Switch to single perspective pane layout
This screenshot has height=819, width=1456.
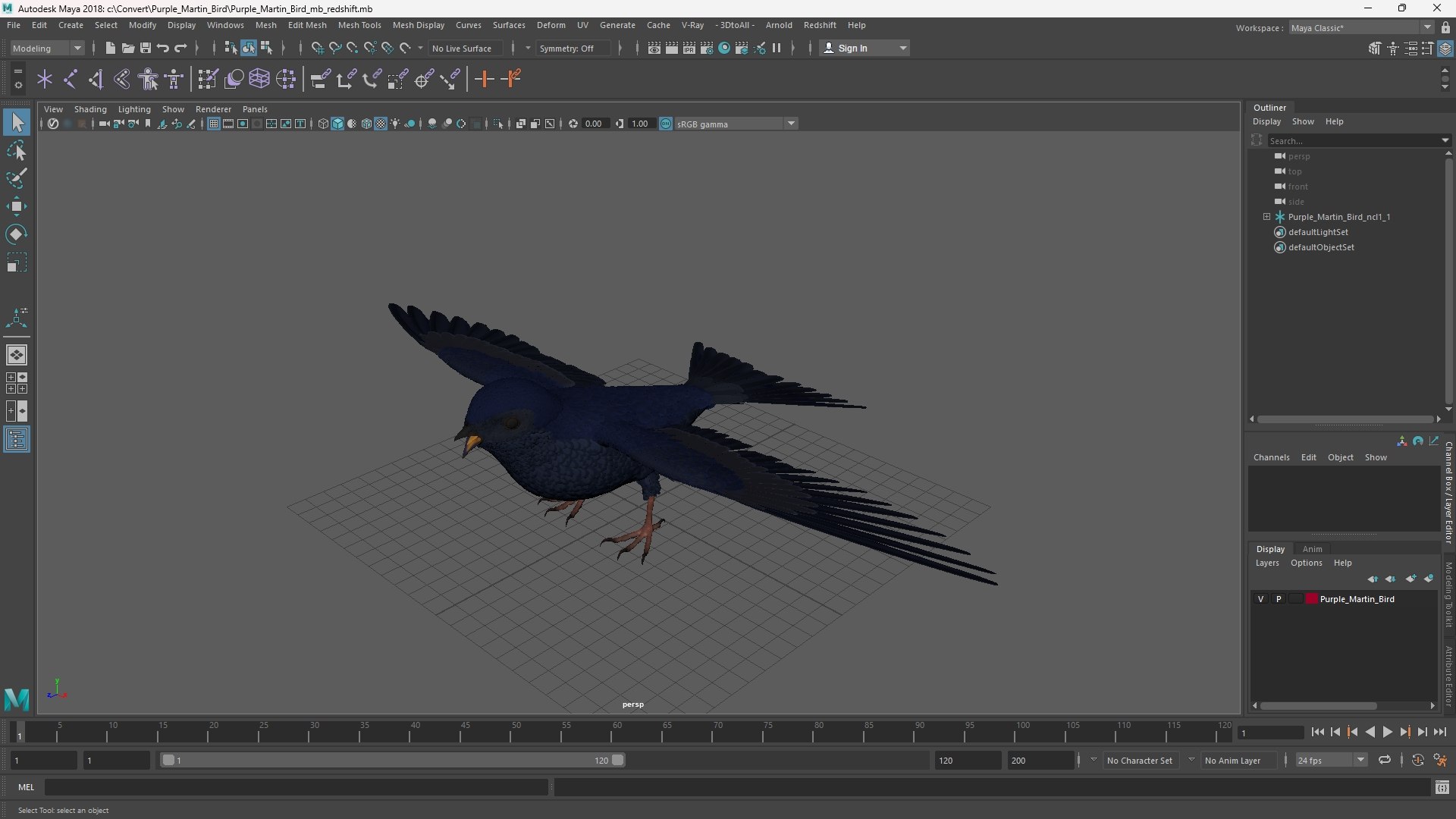click(x=17, y=355)
